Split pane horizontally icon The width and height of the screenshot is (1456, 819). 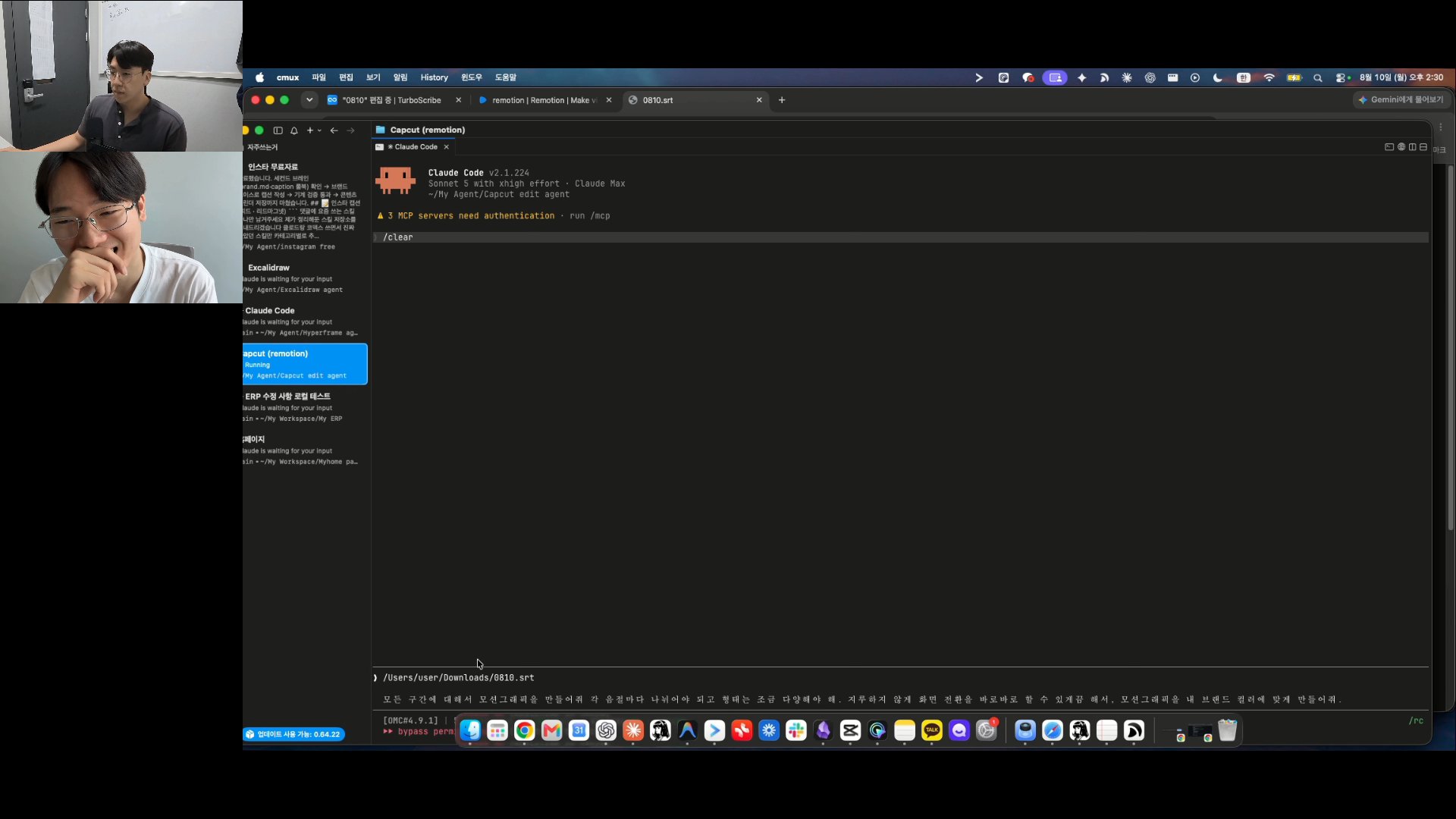[1423, 147]
